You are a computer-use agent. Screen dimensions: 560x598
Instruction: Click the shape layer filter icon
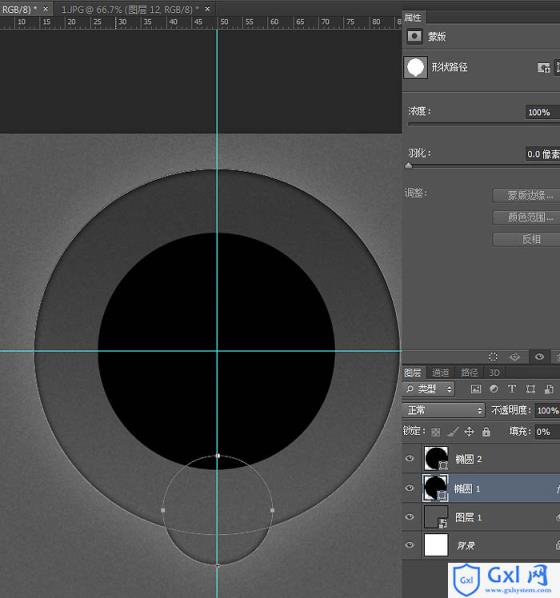(x=530, y=389)
